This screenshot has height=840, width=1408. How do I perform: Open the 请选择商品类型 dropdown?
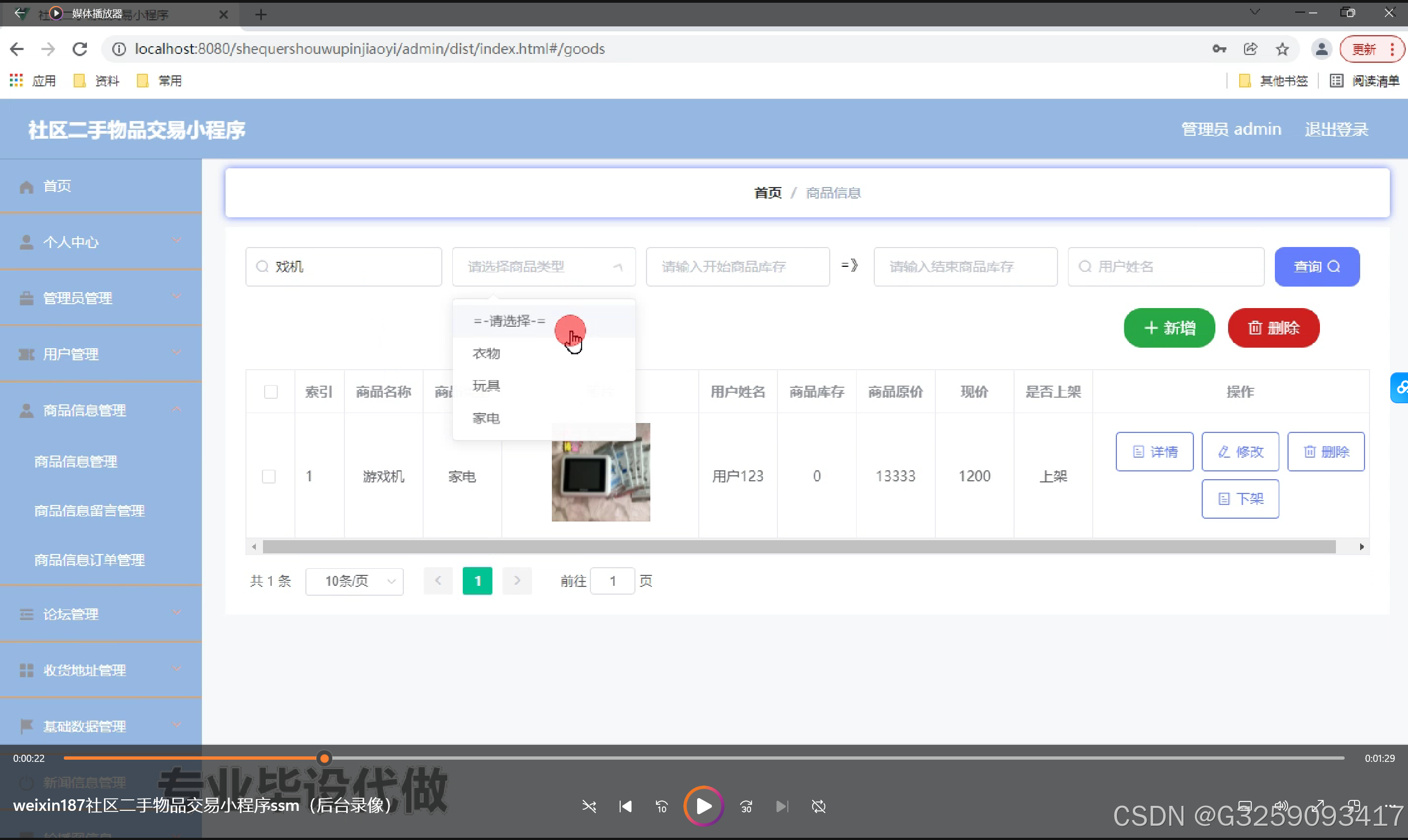pyautogui.click(x=544, y=267)
